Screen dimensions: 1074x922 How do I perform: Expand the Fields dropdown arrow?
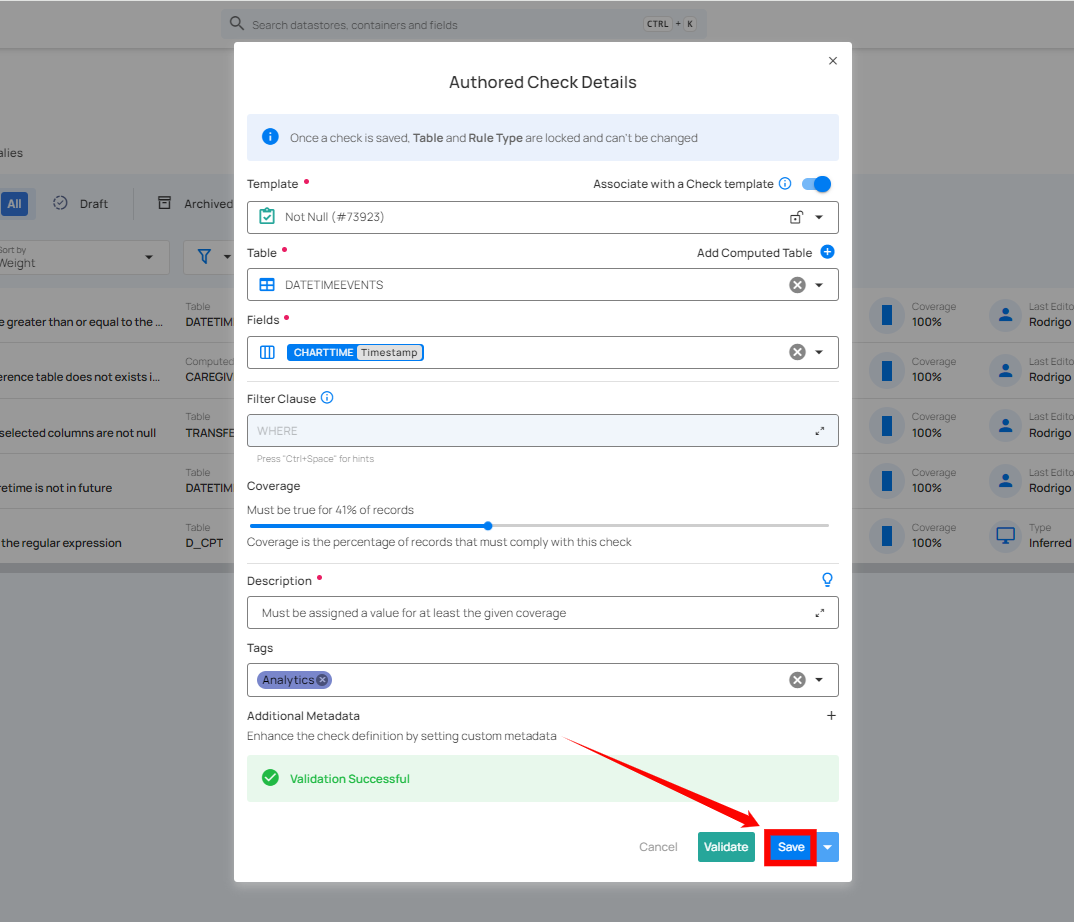pyautogui.click(x=819, y=352)
